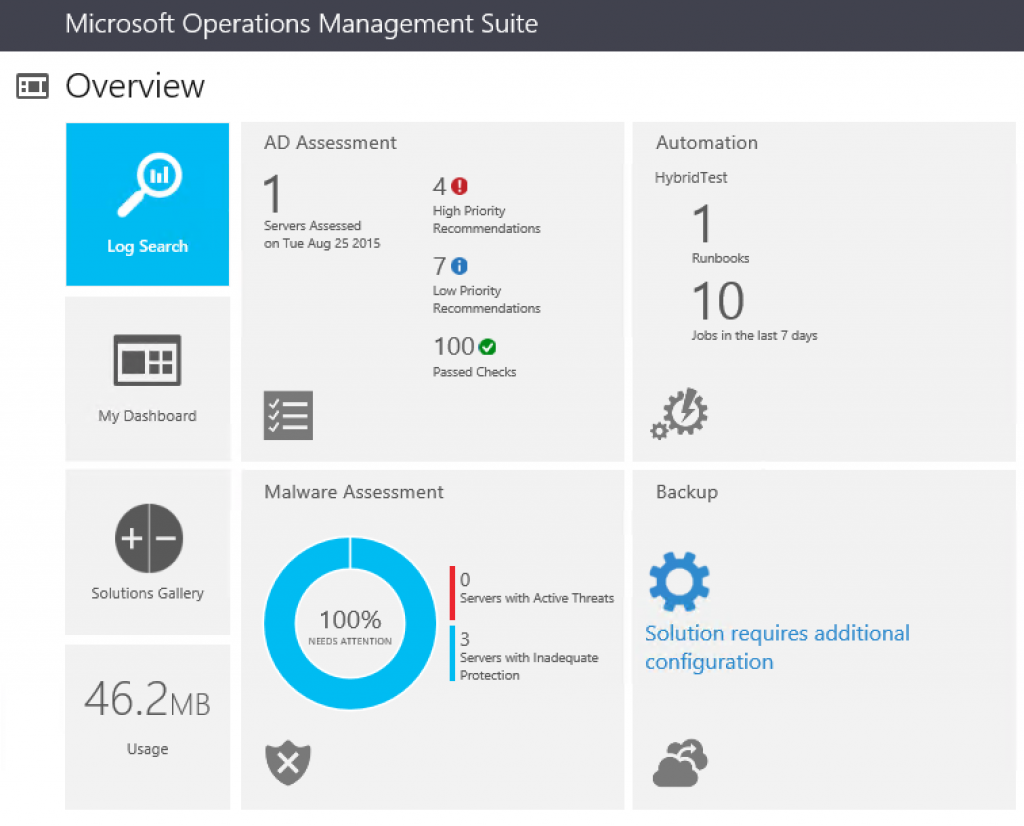Click the 7 low priority count
Screen dimensions: 1024x826
[x=440, y=266]
